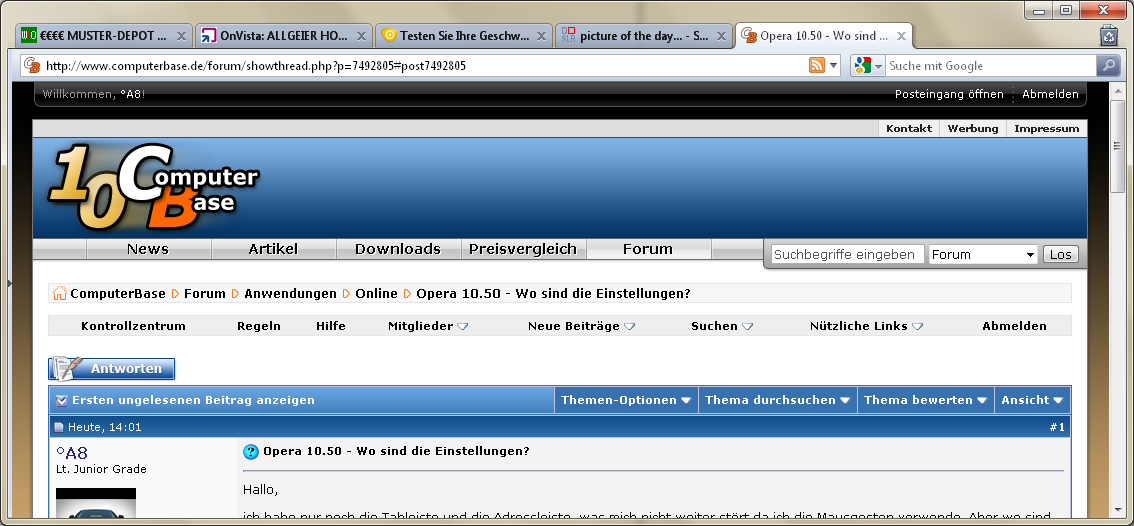Click the Google search magnifier button
The height and width of the screenshot is (526, 1134).
click(1108, 66)
